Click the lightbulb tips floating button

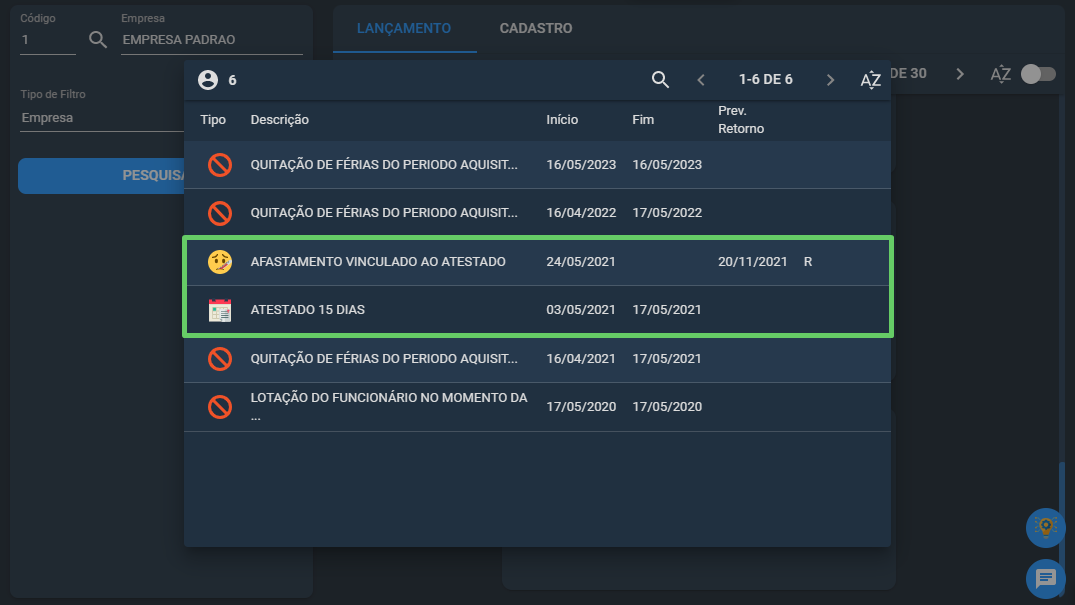pyautogui.click(x=1046, y=527)
